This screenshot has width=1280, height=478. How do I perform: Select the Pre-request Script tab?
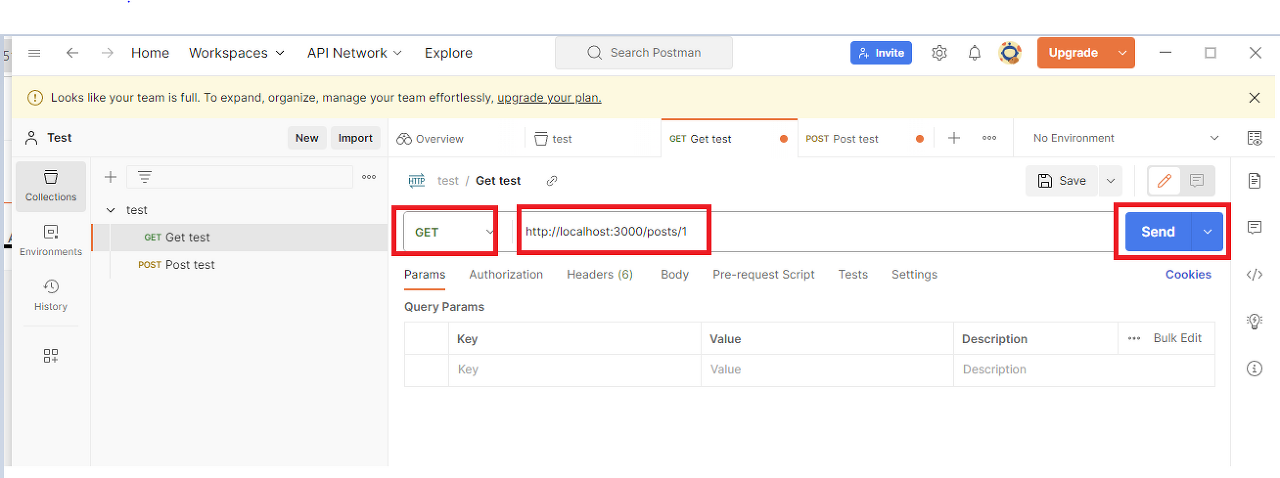[764, 274]
